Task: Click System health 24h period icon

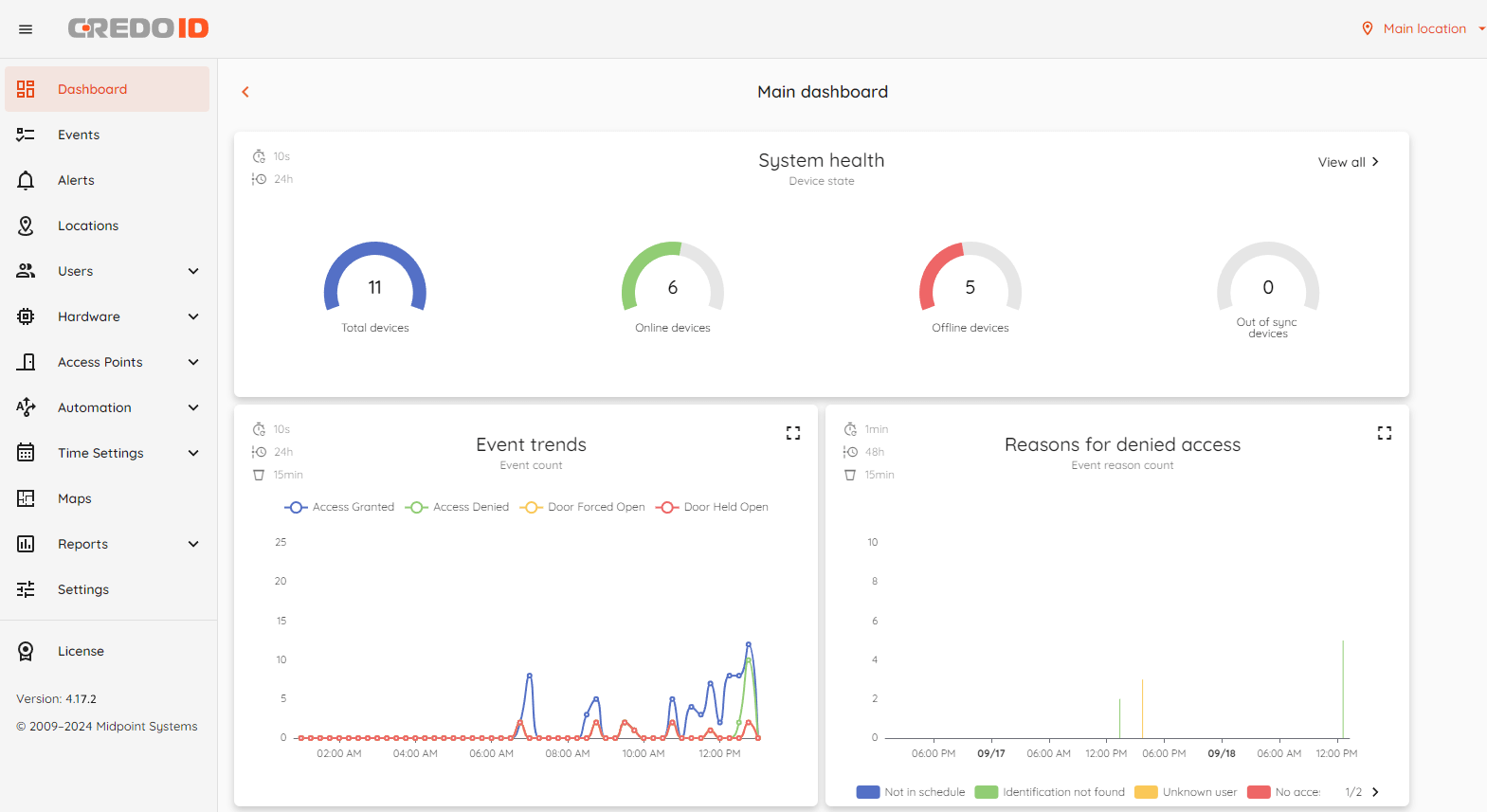Action: (259, 179)
